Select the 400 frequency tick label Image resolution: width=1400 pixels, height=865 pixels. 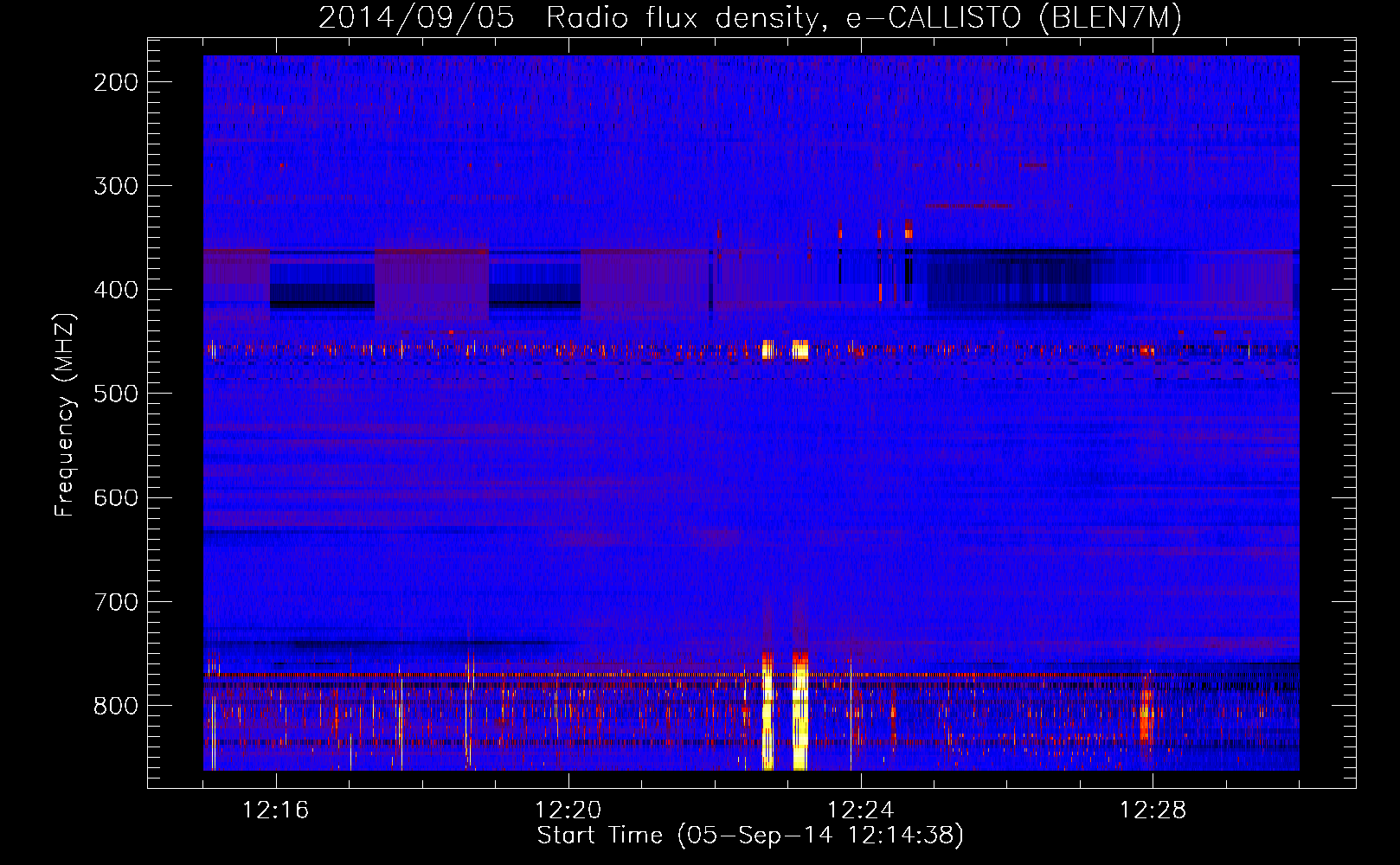pos(116,290)
